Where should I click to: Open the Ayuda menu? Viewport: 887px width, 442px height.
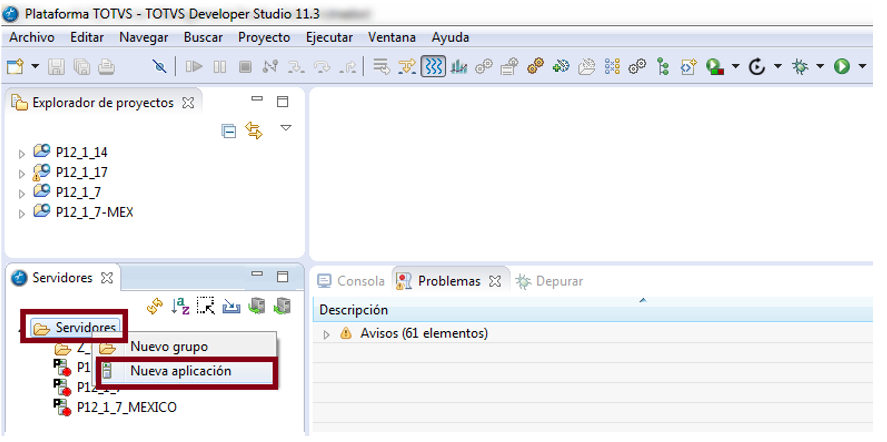point(450,37)
